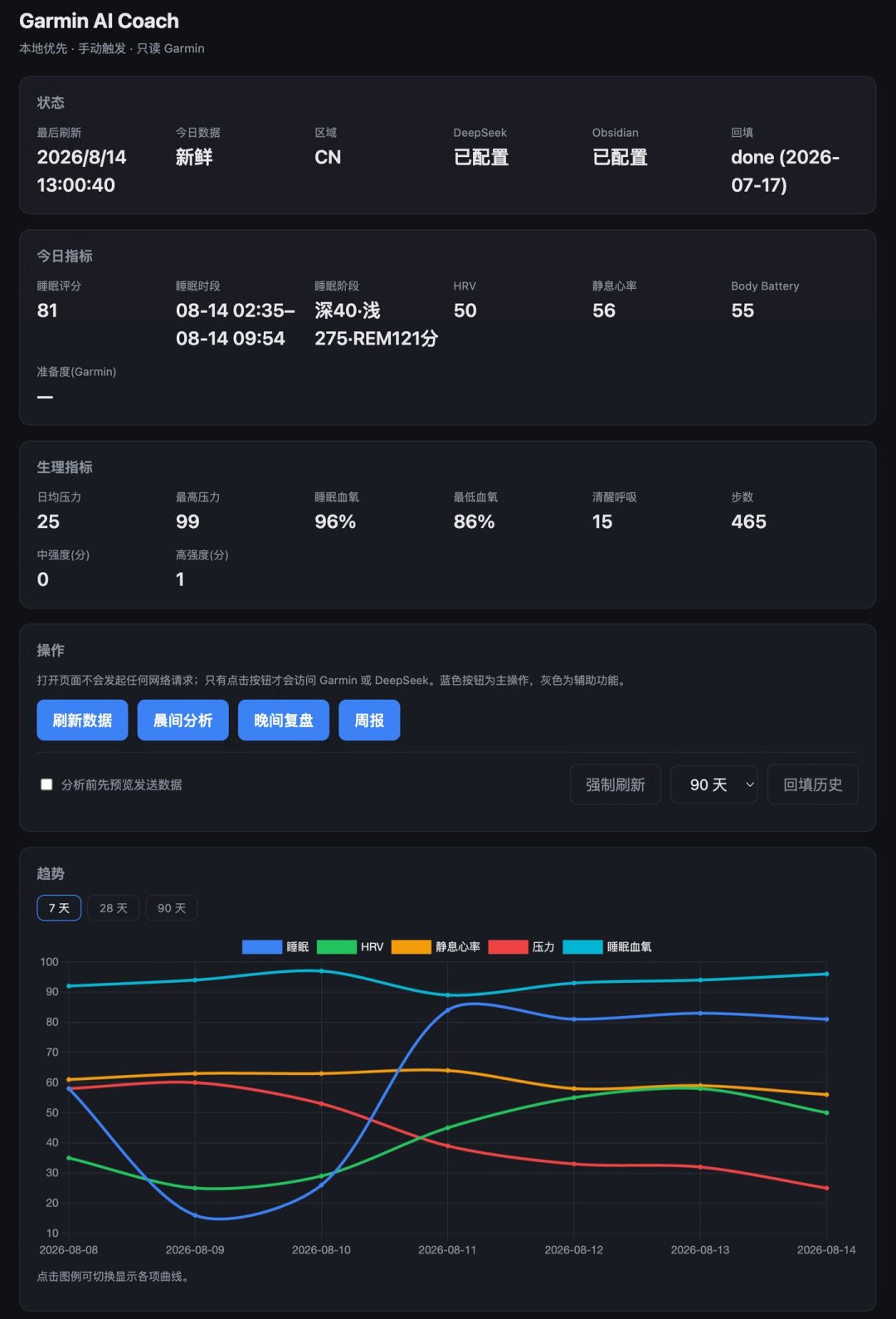Click sleep stages 深40·浅275·REM121分
The width and height of the screenshot is (896, 1319).
(x=377, y=325)
